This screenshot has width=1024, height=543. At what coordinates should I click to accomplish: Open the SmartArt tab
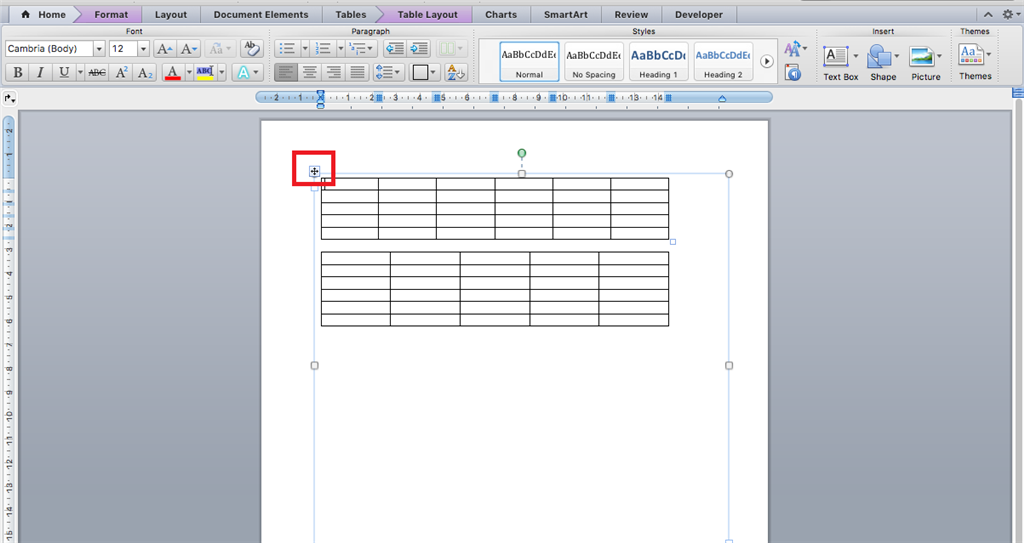(x=566, y=14)
